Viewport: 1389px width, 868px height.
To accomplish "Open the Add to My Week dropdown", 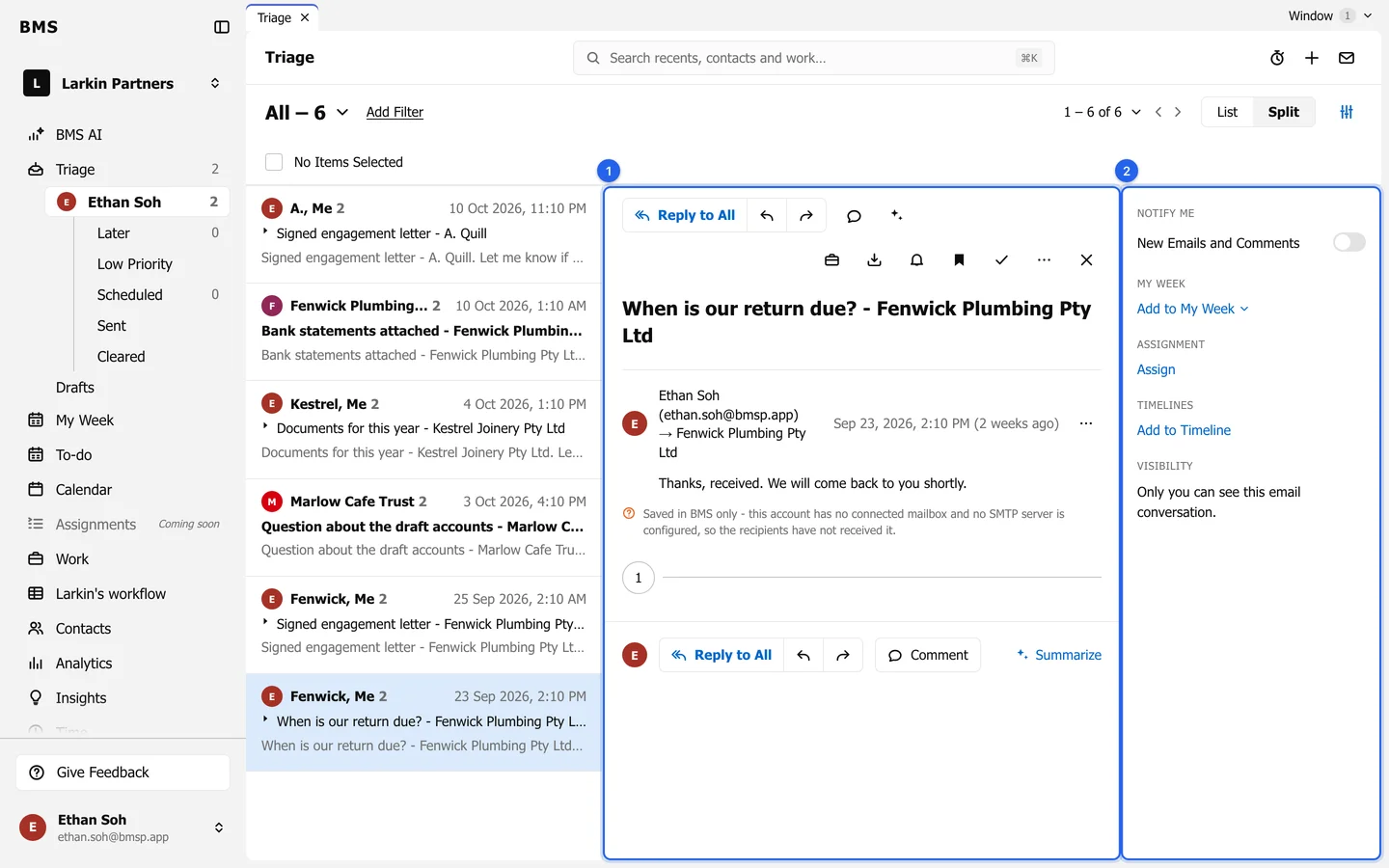I will pyautogui.click(x=1193, y=309).
